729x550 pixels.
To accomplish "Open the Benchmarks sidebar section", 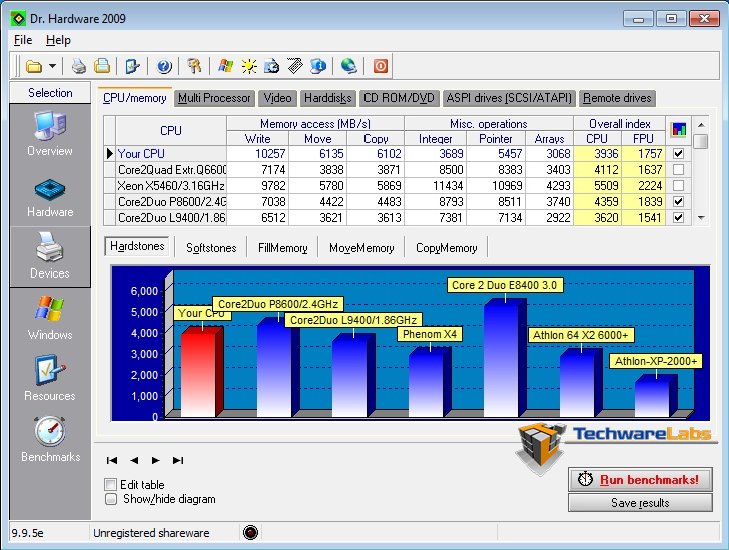I will [x=50, y=439].
